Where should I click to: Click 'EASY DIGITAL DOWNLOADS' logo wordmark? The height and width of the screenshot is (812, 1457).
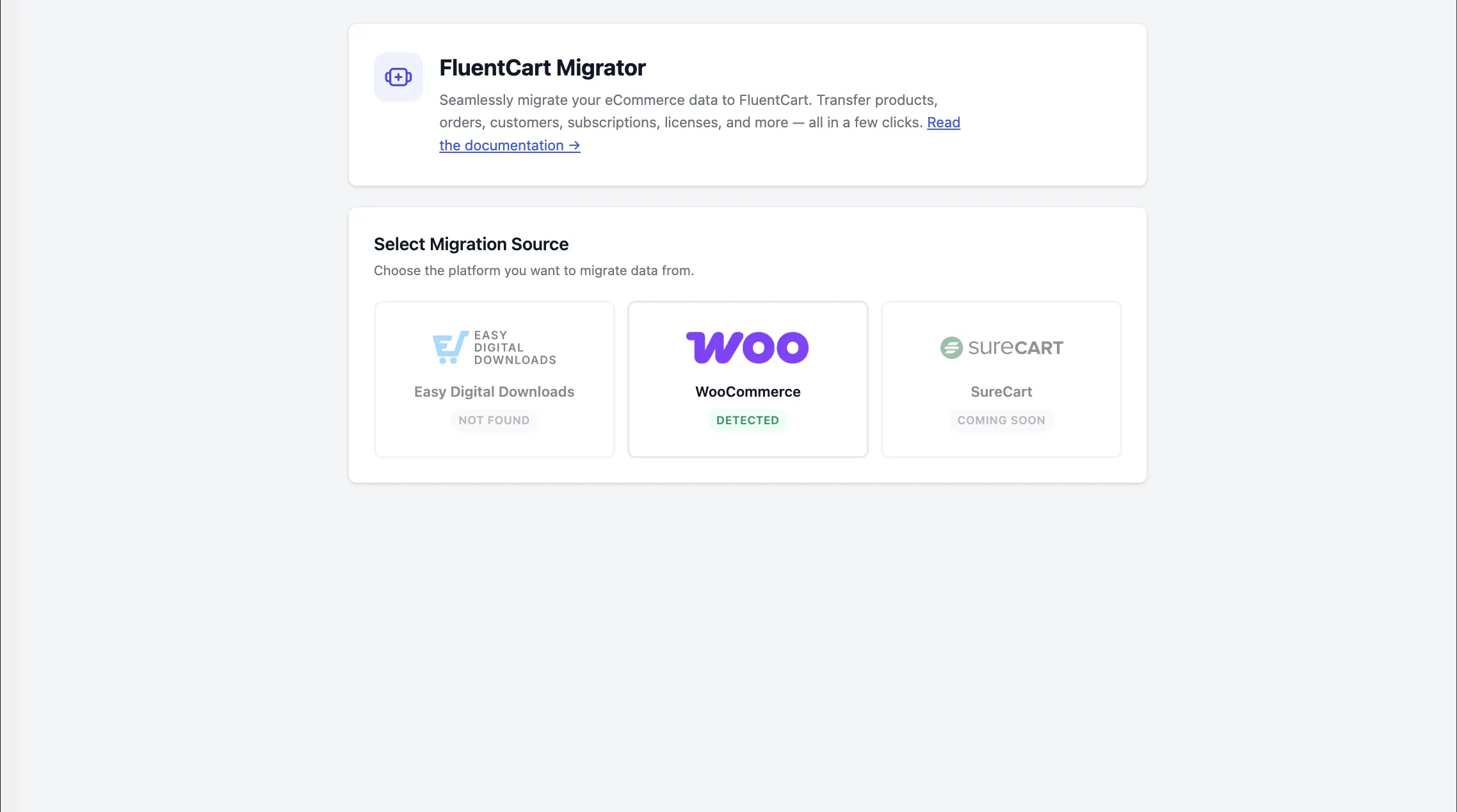[515, 347]
